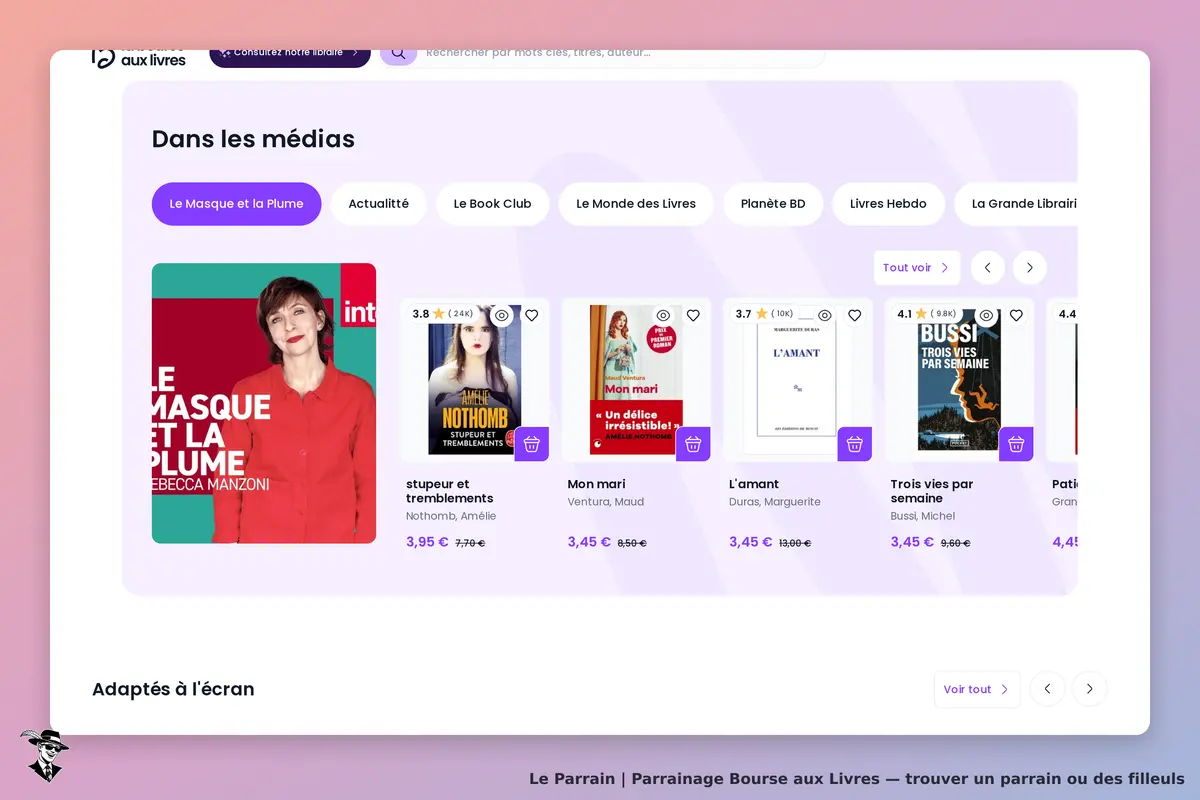
Task: Click the Adaptés à l'écran heading
Action: pyautogui.click(x=173, y=689)
